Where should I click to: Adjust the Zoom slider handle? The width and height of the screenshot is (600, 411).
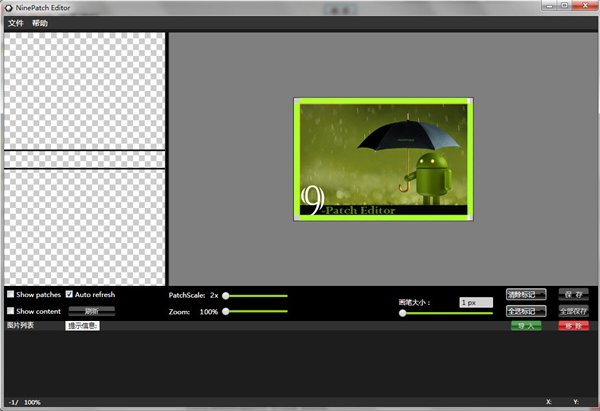pos(226,311)
